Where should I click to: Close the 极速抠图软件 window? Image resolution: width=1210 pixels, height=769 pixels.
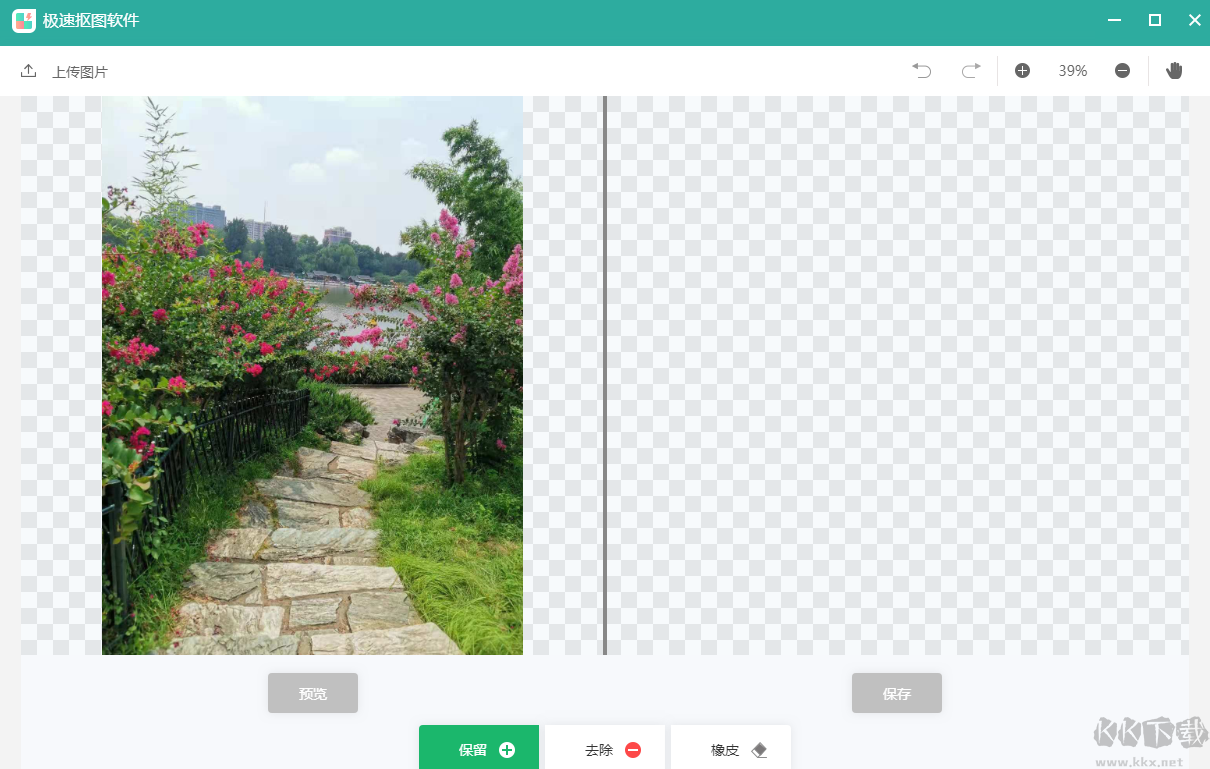pyautogui.click(x=1194, y=21)
